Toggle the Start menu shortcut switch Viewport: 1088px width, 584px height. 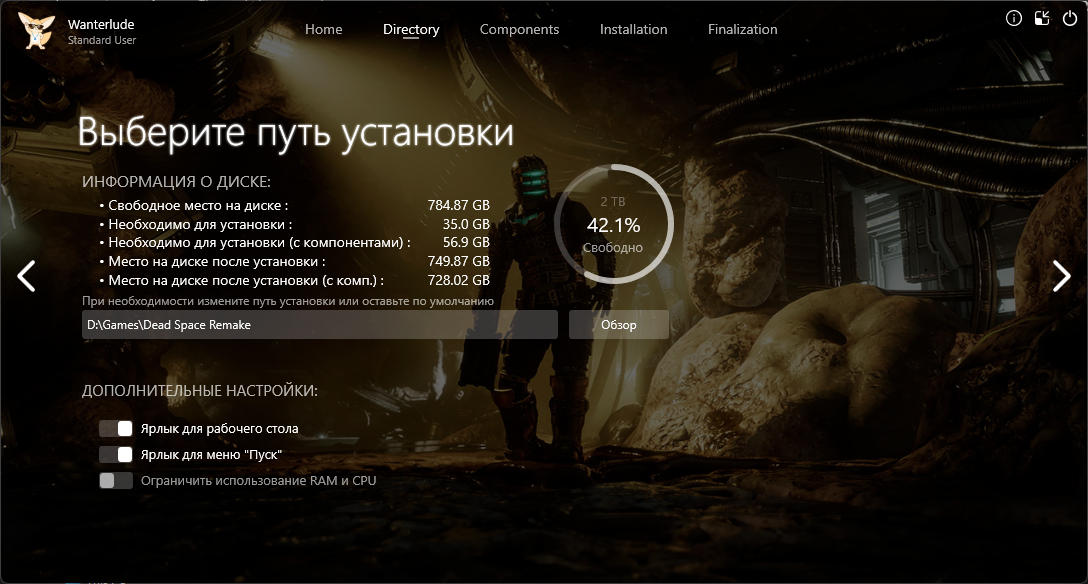click(116, 455)
